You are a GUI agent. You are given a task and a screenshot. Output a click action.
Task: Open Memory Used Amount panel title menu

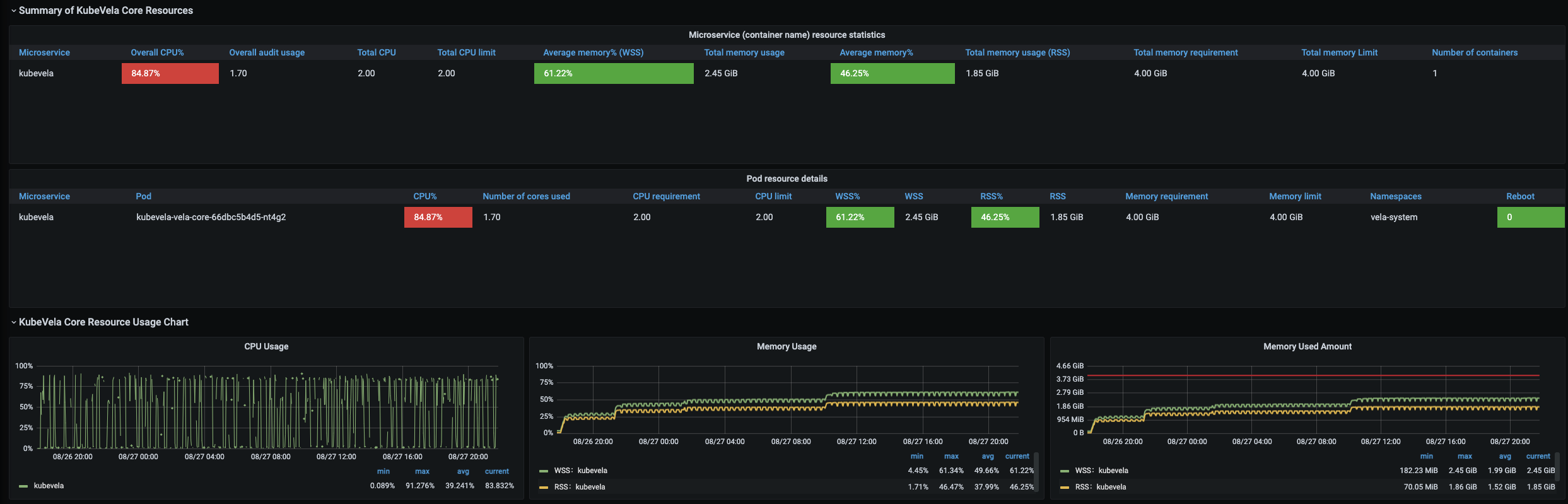(x=1308, y=346)
